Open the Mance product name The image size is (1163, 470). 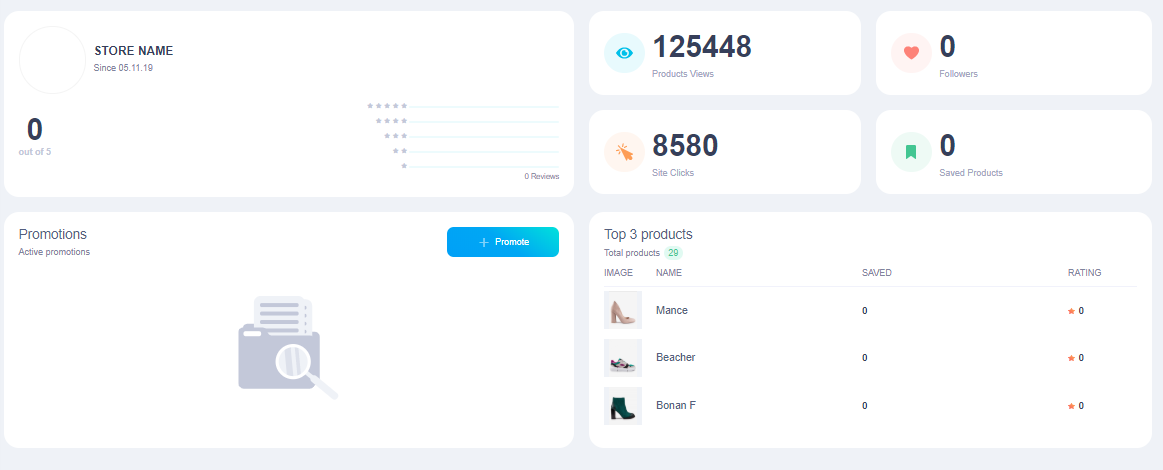pyautogui.click(x=672, y=310)
